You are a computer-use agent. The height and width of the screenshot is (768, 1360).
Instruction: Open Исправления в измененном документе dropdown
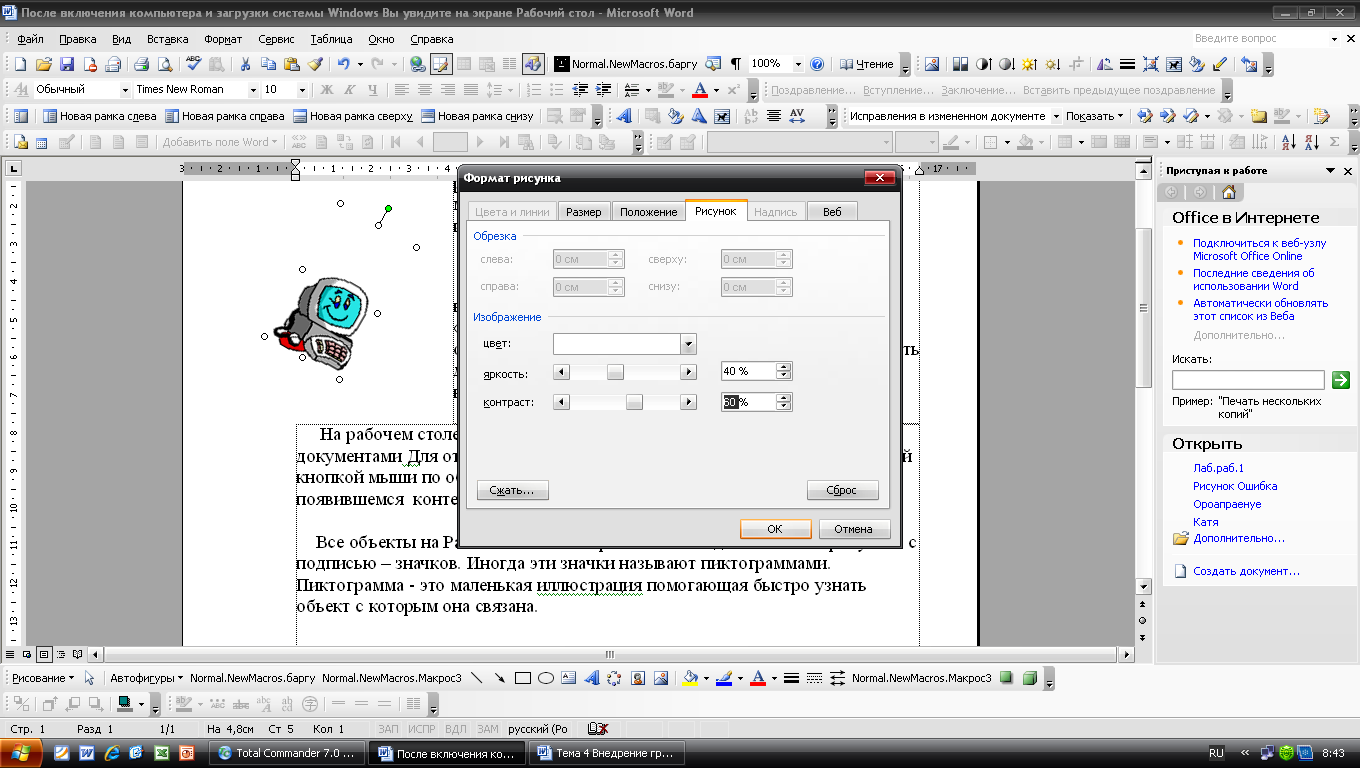point(1055,116)
